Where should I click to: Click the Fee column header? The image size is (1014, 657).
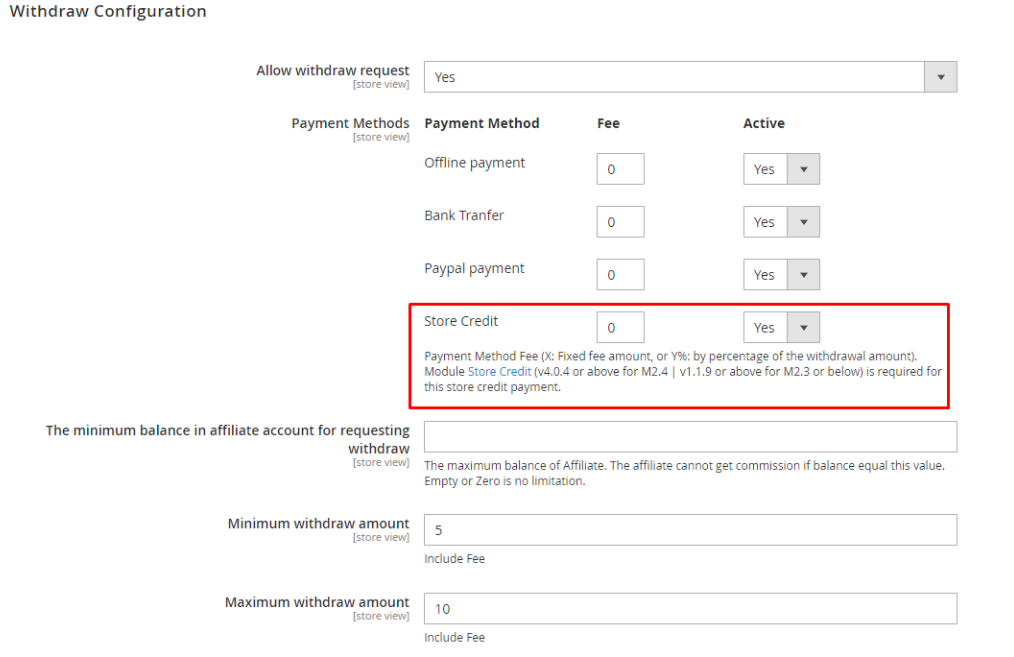click(x=608, y=124)
